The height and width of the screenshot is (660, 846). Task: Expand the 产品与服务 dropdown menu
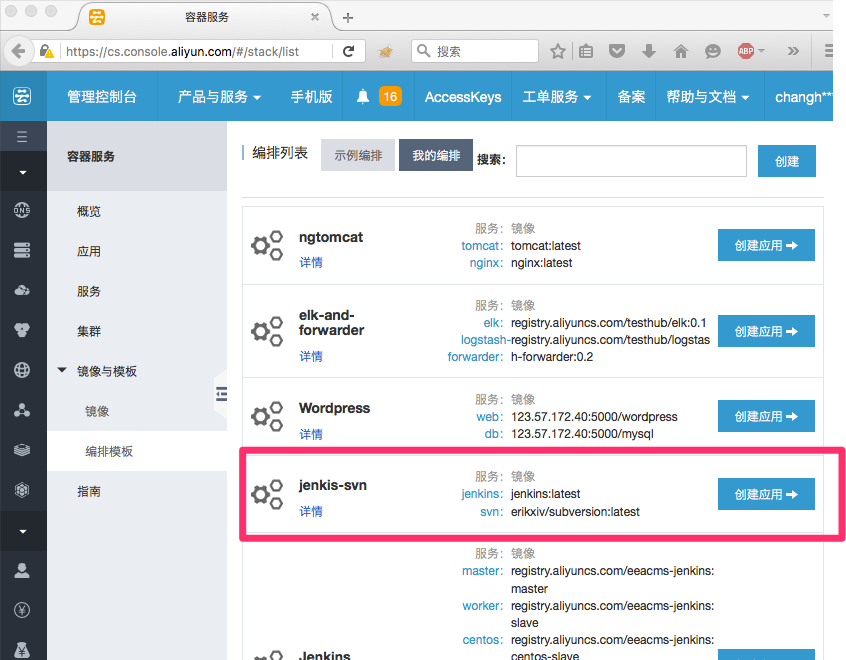[x=219, y=97]
